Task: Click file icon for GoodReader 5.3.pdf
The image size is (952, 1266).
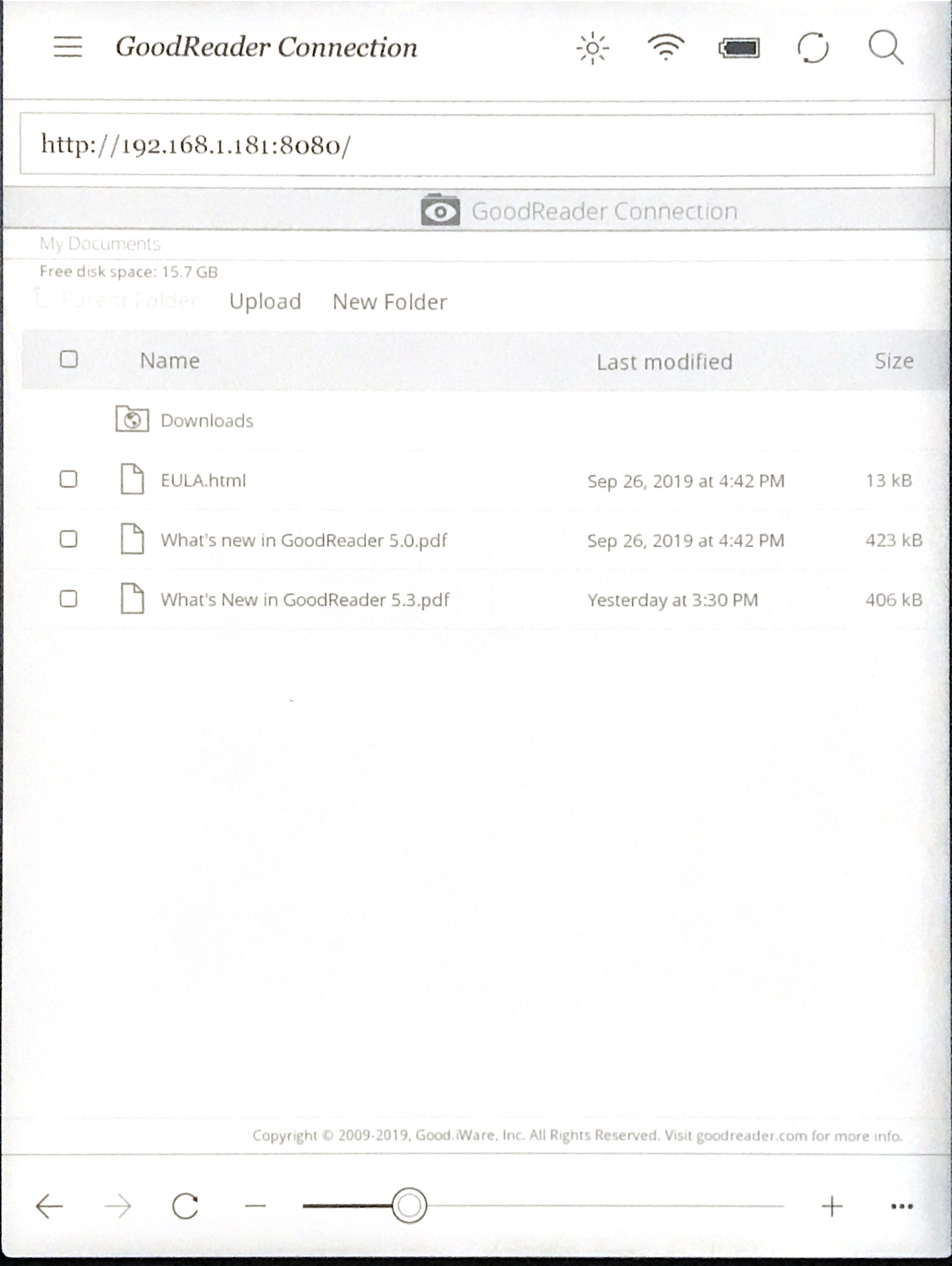Action: (132, 599)
